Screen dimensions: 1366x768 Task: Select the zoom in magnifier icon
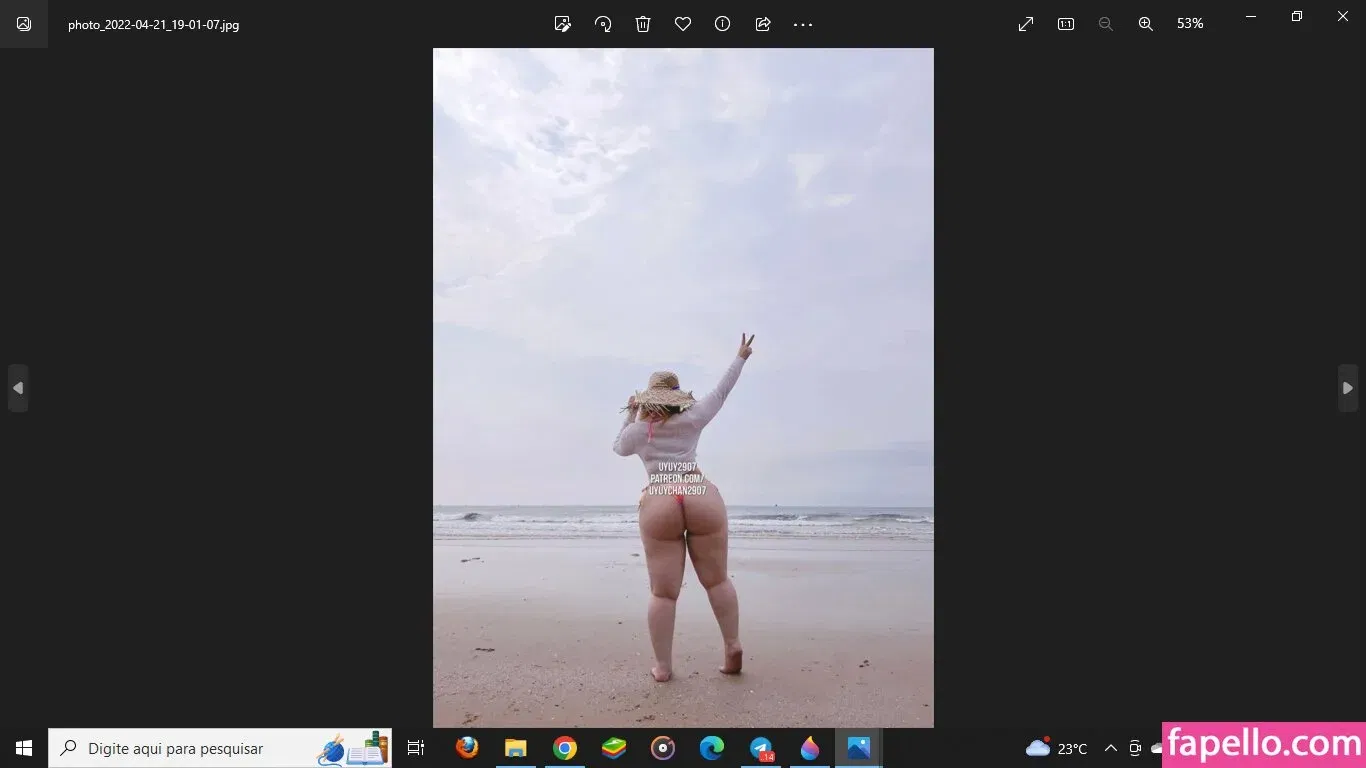[1145, 24]
